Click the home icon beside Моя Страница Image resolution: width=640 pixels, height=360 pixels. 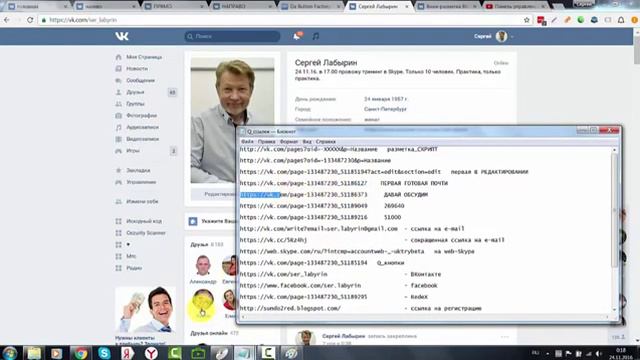point(118,57)
